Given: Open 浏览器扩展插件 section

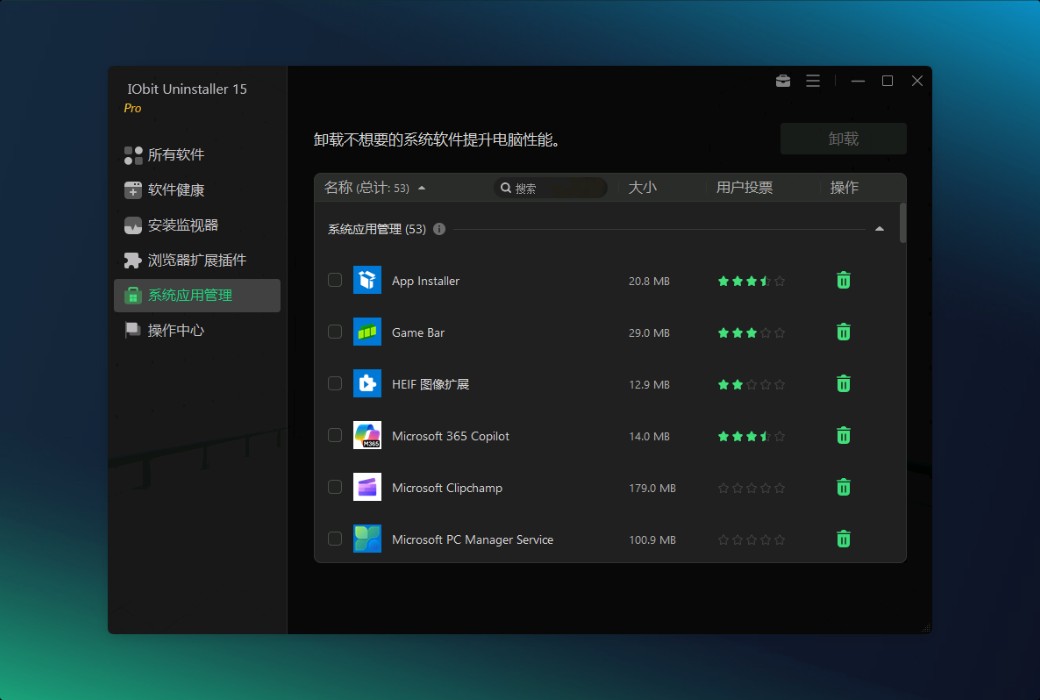Looking at the screenshot, I should click(x=197, y=260).
